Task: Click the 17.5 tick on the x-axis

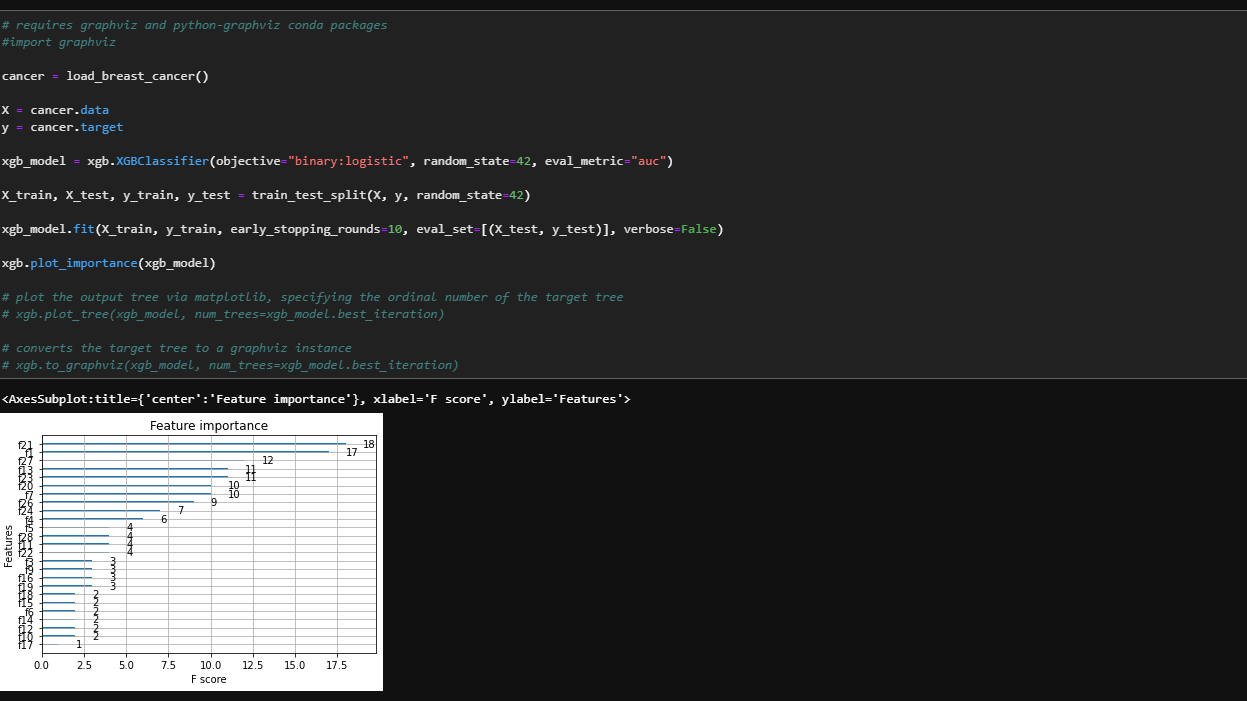Action: pos(337,664)
